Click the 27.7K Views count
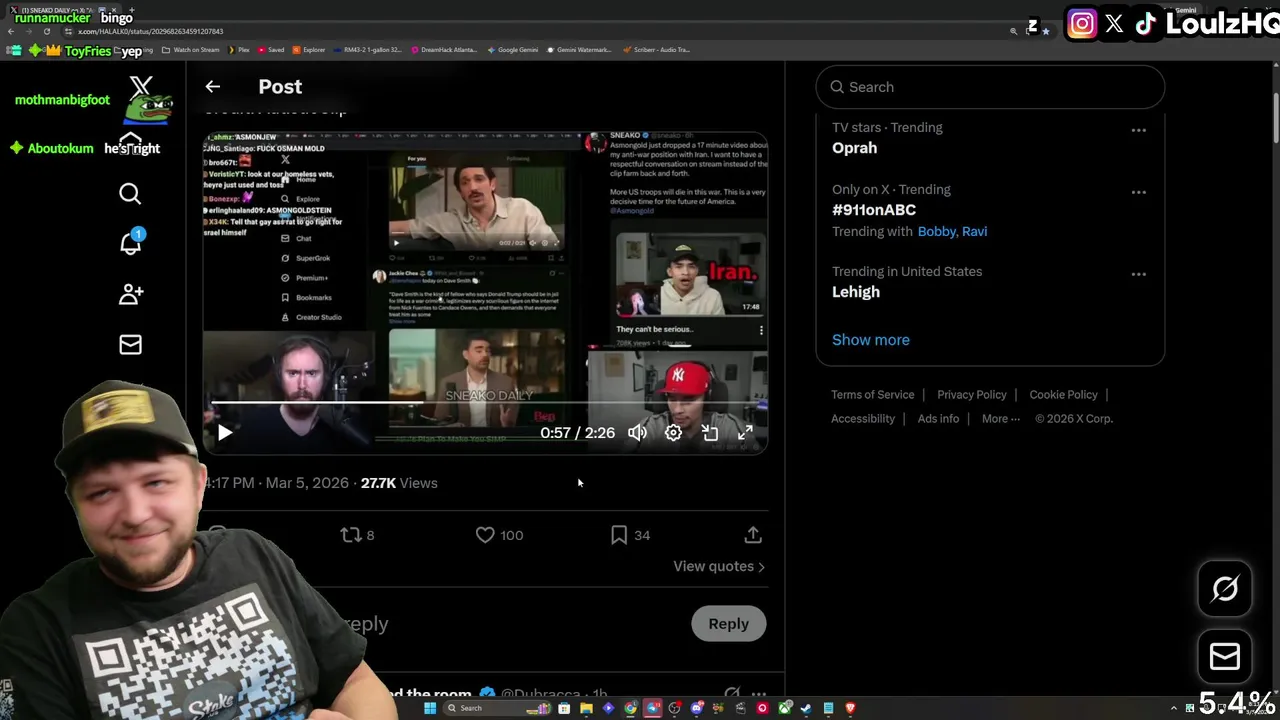Image resolution: width=1280 pixels, height=720 pixels. pos(399,483)
